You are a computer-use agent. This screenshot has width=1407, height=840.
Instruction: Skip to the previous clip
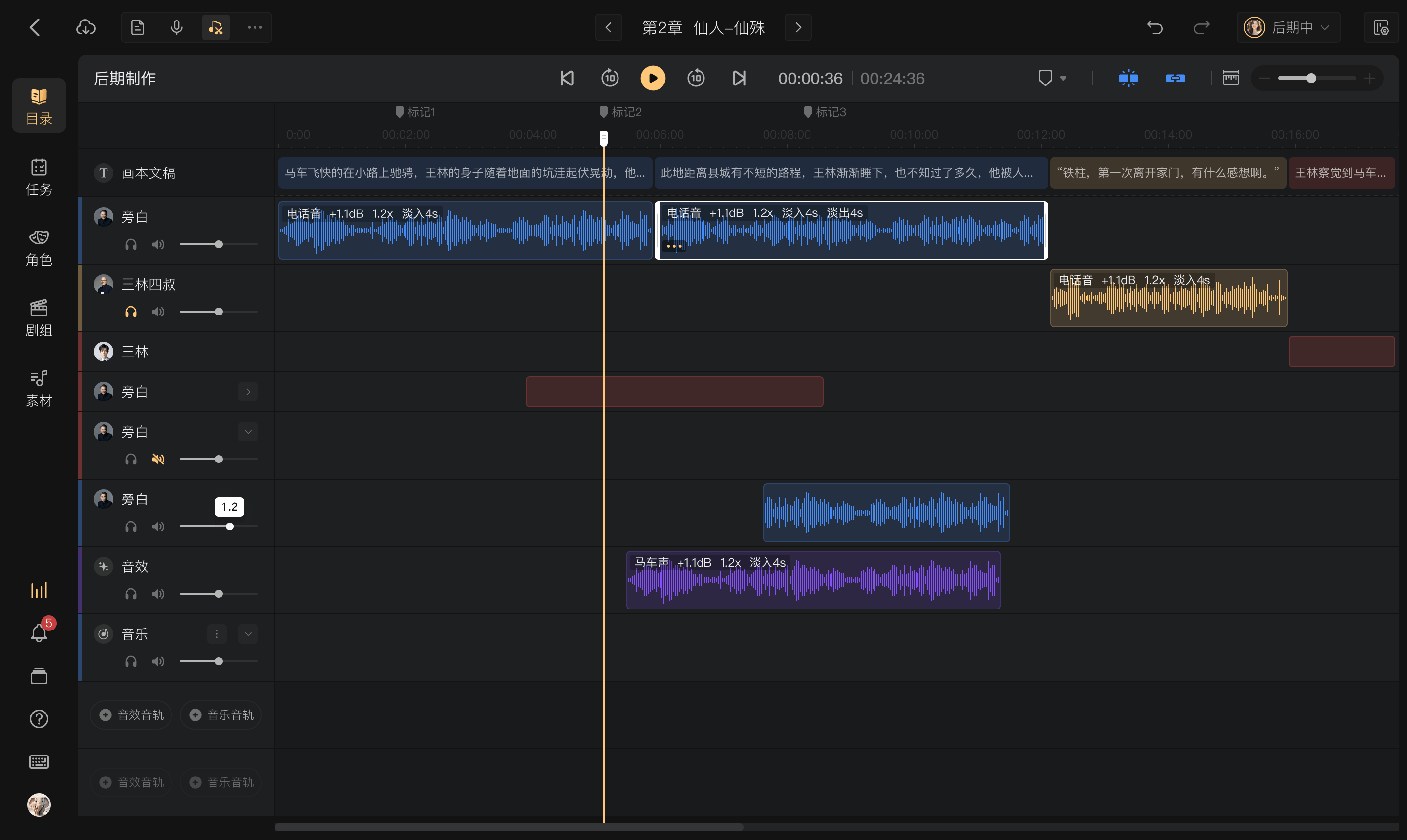click(567, 78)
